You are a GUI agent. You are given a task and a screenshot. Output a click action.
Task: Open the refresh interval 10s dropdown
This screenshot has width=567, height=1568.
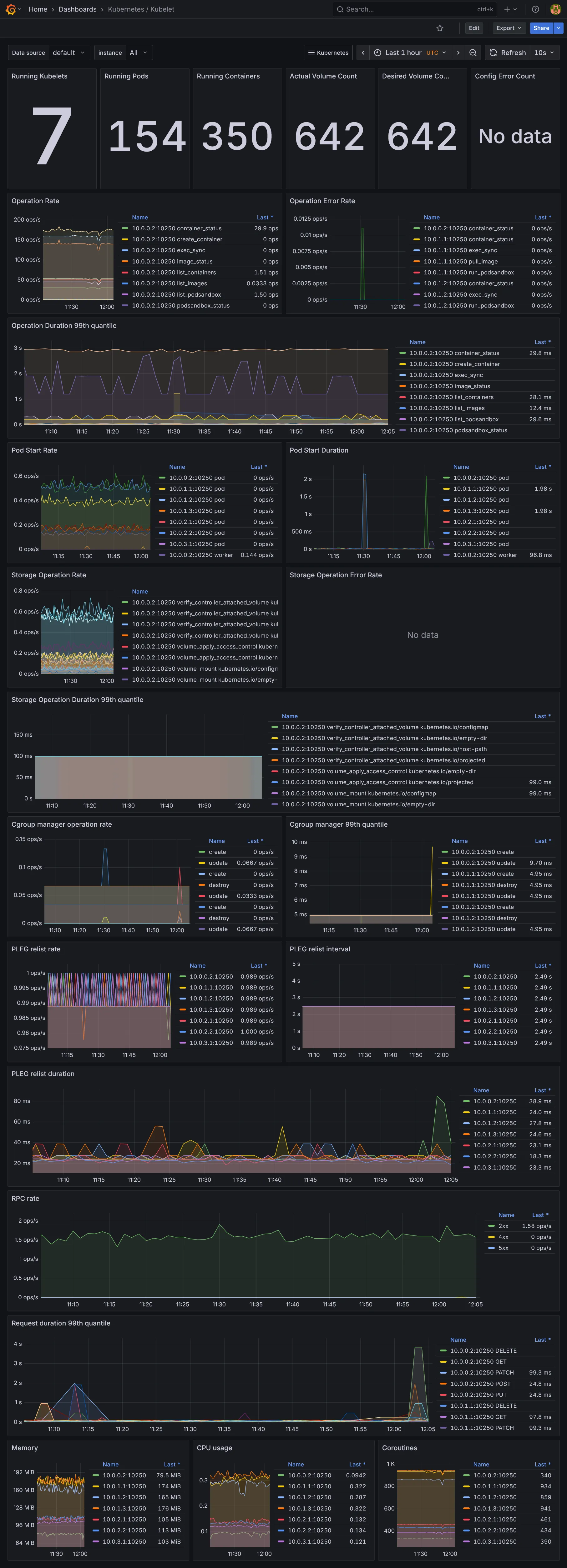544,53
